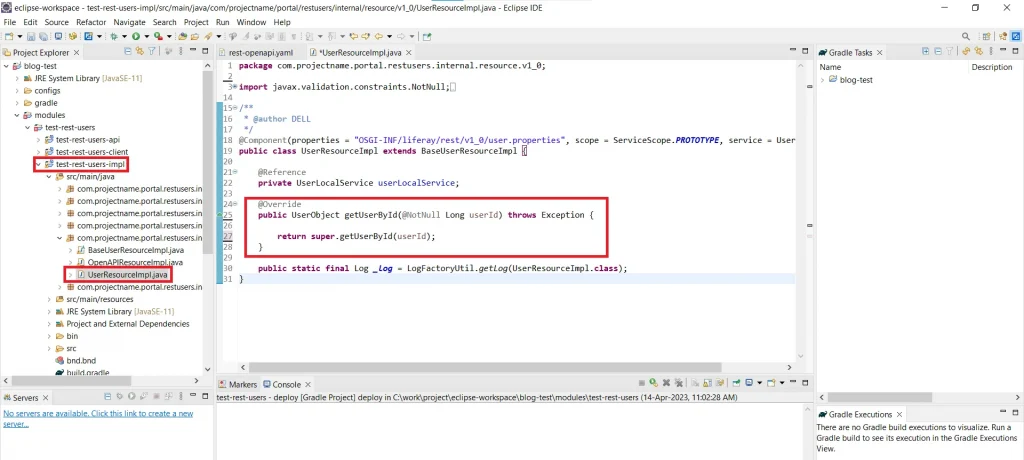Click Expand All icon in Gradle Tasks
Screen dimensions: 1024x460
pyautogui.click(x=925, y=51)
